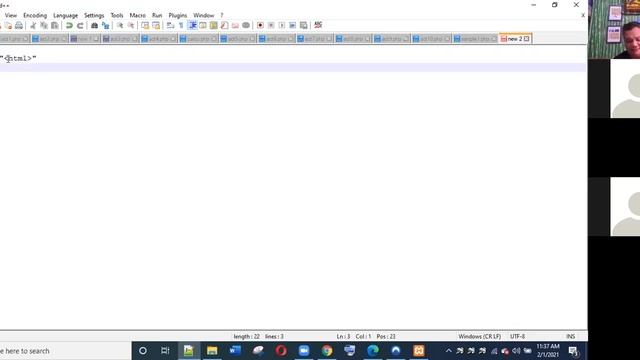Open the Macro menu
The height and width of the screenshot is (360, 640).
click(138, 15)
